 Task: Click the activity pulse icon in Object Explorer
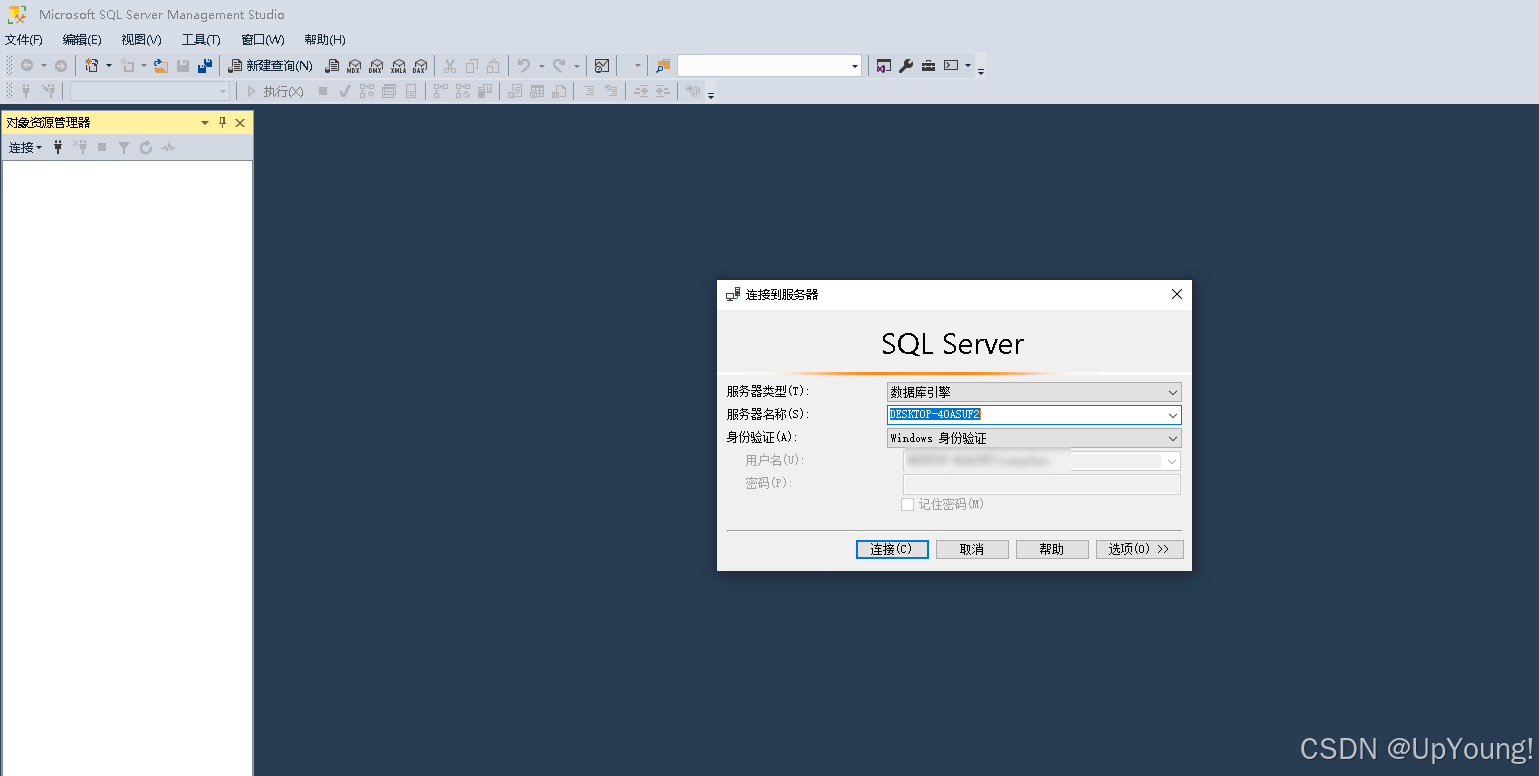168,147
